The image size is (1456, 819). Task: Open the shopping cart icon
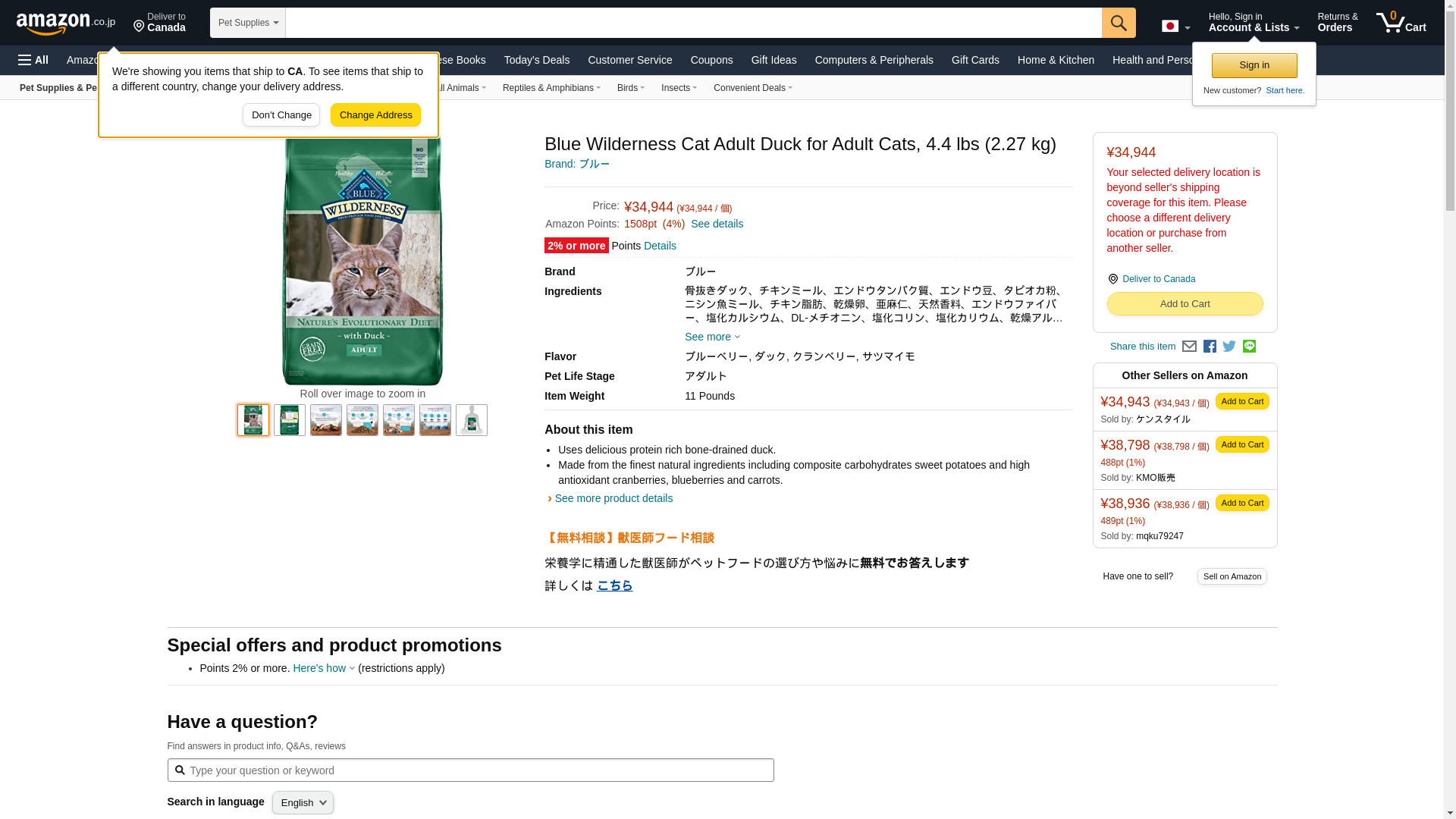pos(1401,23)
